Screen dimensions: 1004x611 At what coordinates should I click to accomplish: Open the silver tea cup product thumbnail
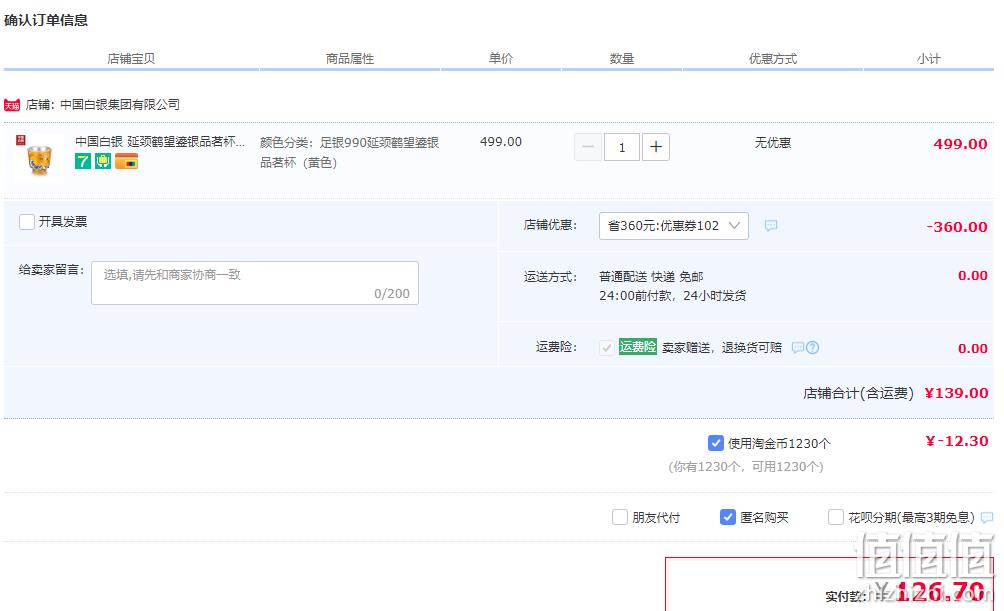pos(38,158)
